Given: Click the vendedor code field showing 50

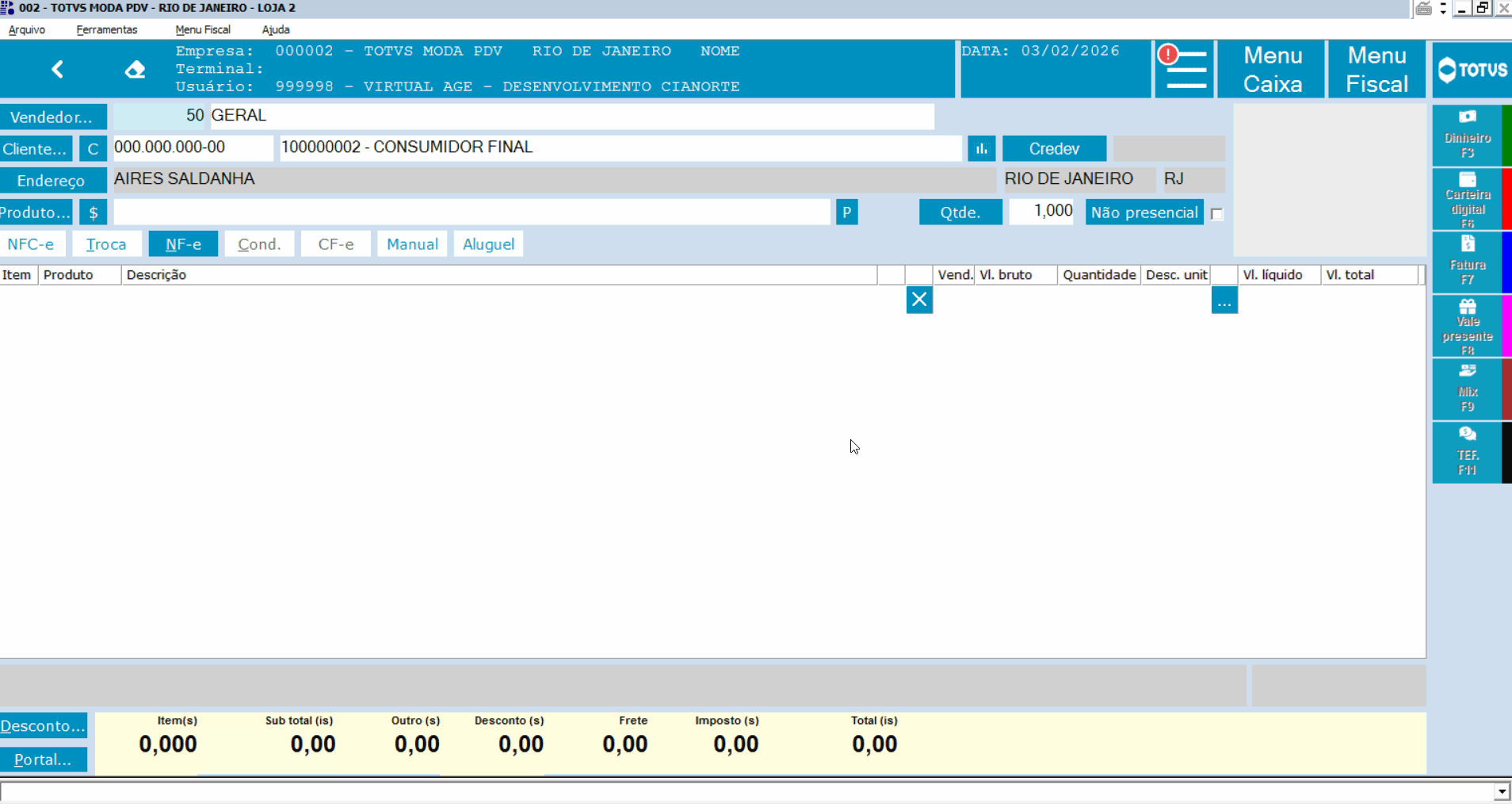Looking at the screenshot, I should [x=159, y=117].
